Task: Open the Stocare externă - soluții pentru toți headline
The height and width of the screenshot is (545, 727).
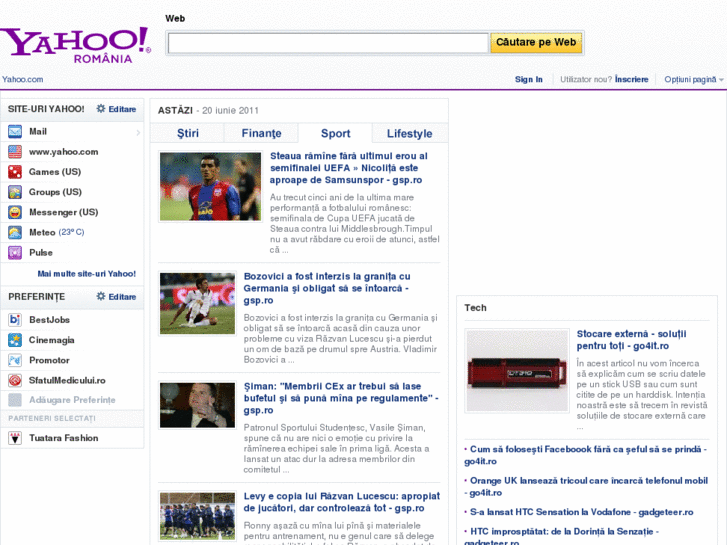Action: tap(631, 340)
